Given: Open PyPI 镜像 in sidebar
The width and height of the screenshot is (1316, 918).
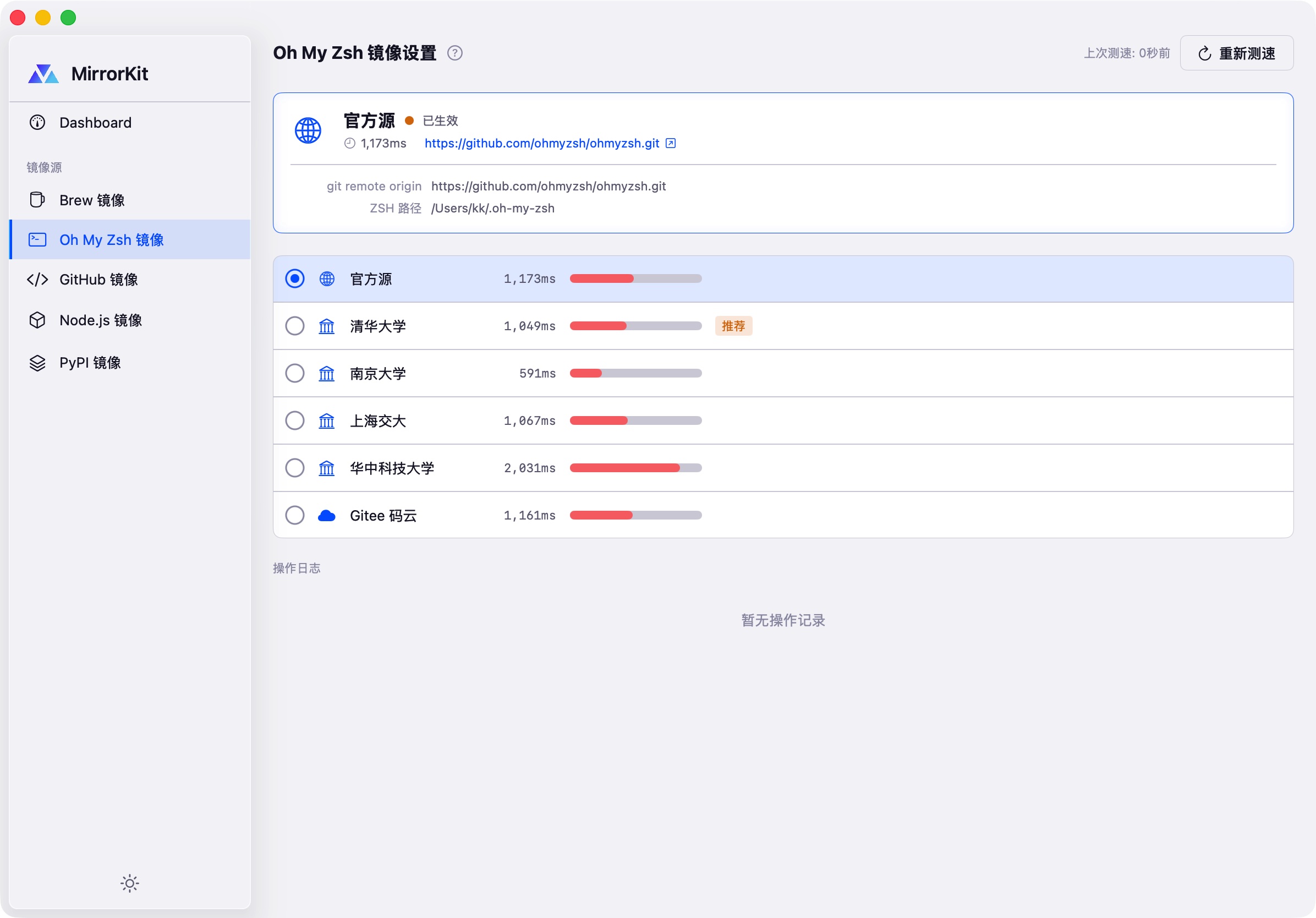Looking at the screenshot, I should (130, 363).
